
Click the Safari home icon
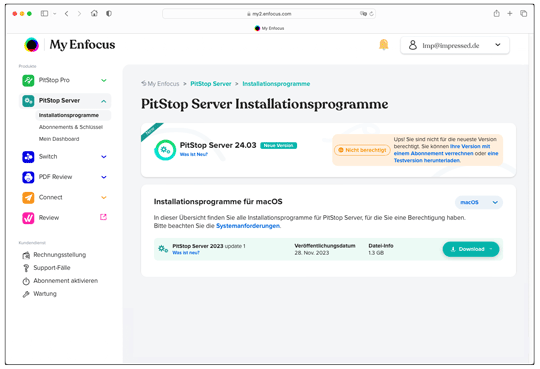pyautogui.click(x=94, y=13)
